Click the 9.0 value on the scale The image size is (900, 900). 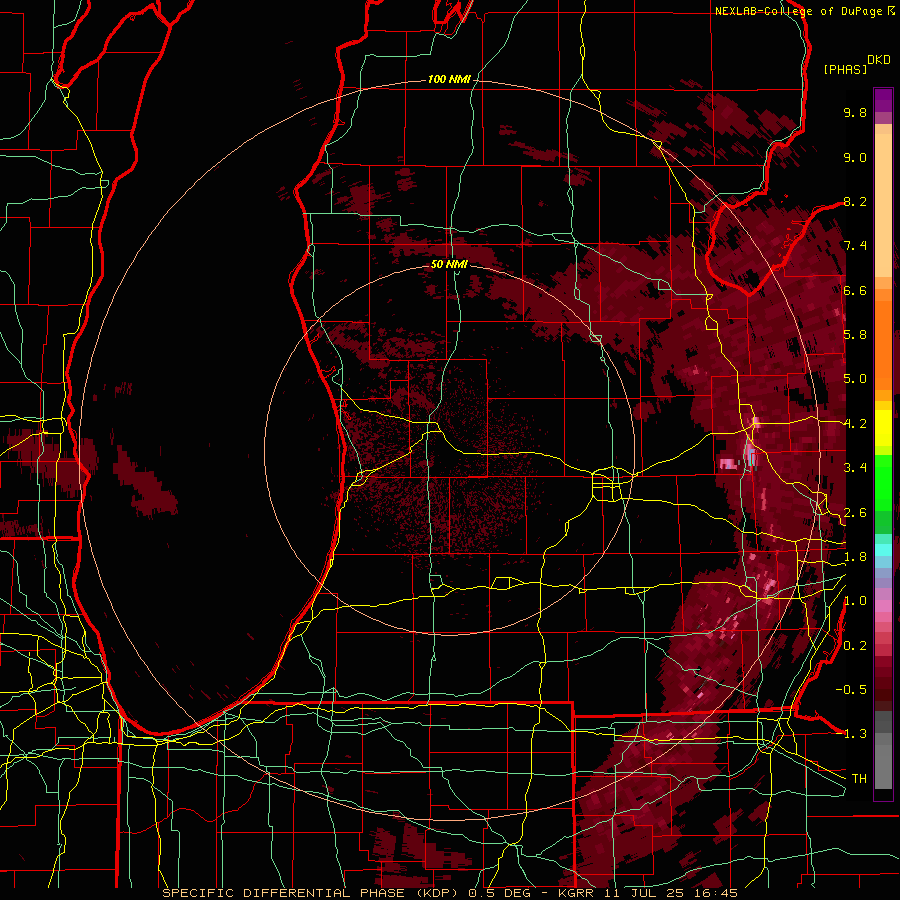pos(855,157)
